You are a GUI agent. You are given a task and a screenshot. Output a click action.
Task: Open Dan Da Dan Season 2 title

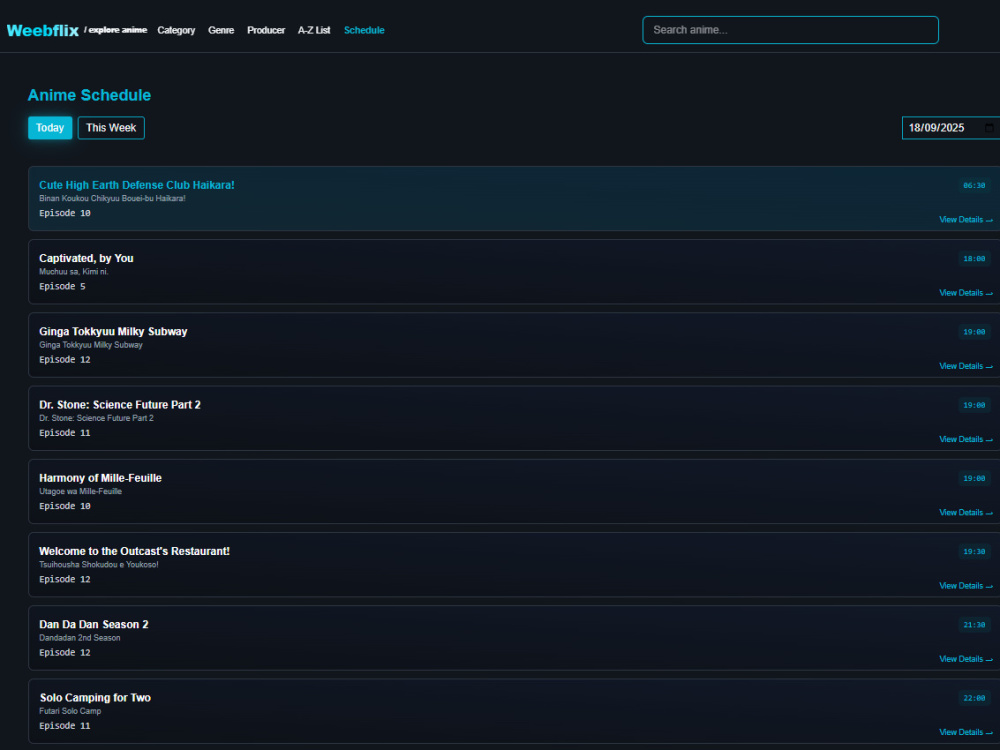pyautogui.click(x=94, y=624)
